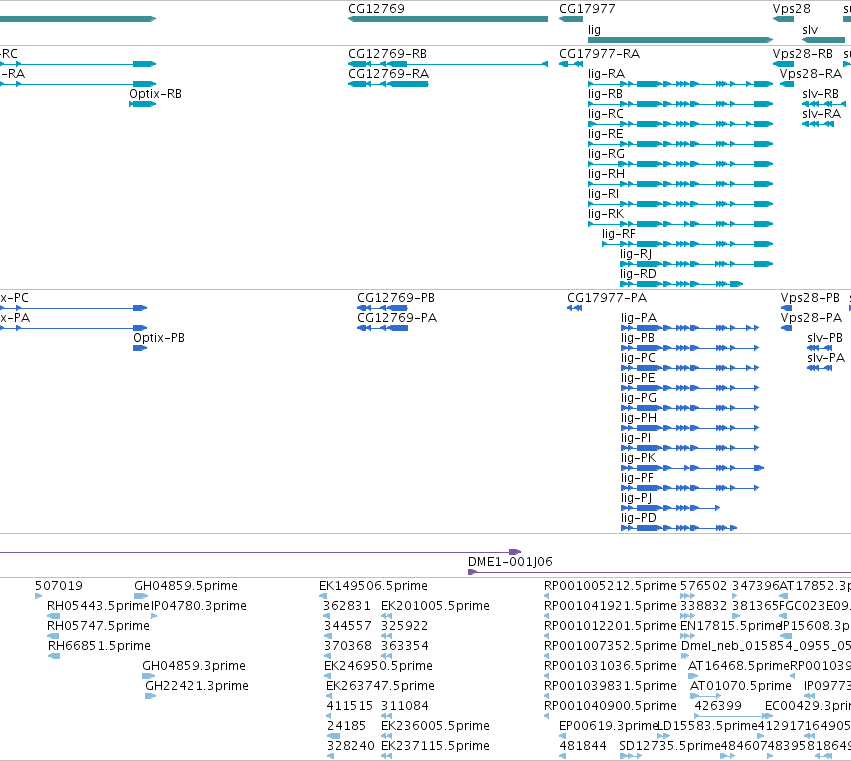851x761 pixels.
Task: Click EST EK263747.5prime
Action: [380, 686]
